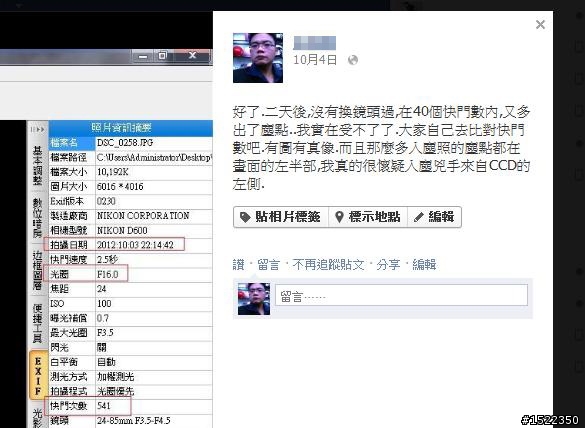Close the Facebook photo overlay
Image resolution: width=585 pixels, height=428 pixels.
point(540,25)
